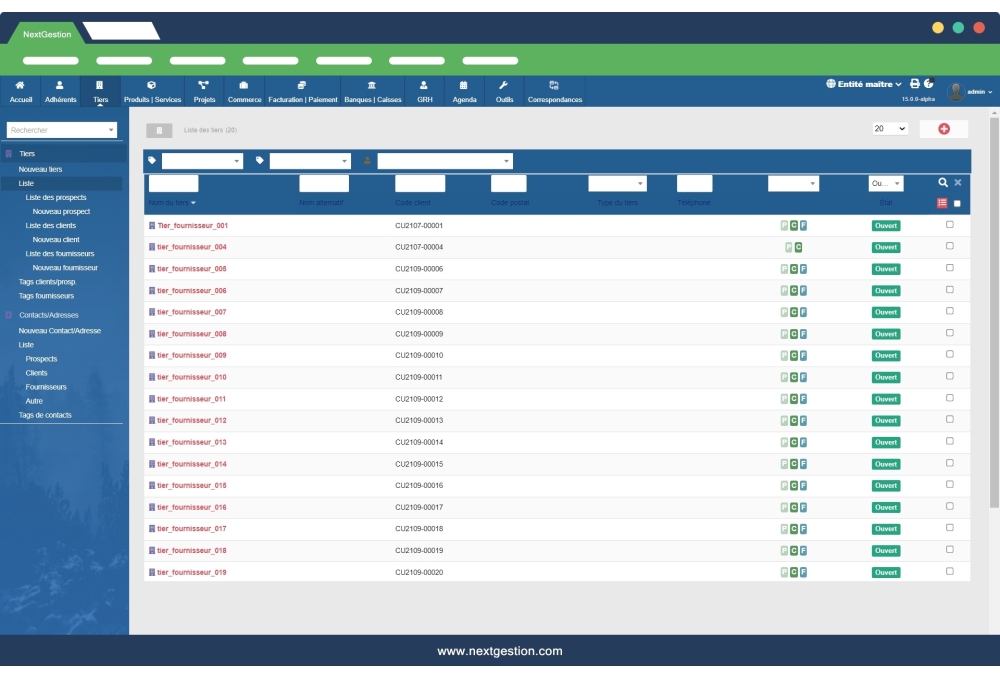Expand the Entité maître entity selector
The image size is (1000, 679).
[864, 84]
